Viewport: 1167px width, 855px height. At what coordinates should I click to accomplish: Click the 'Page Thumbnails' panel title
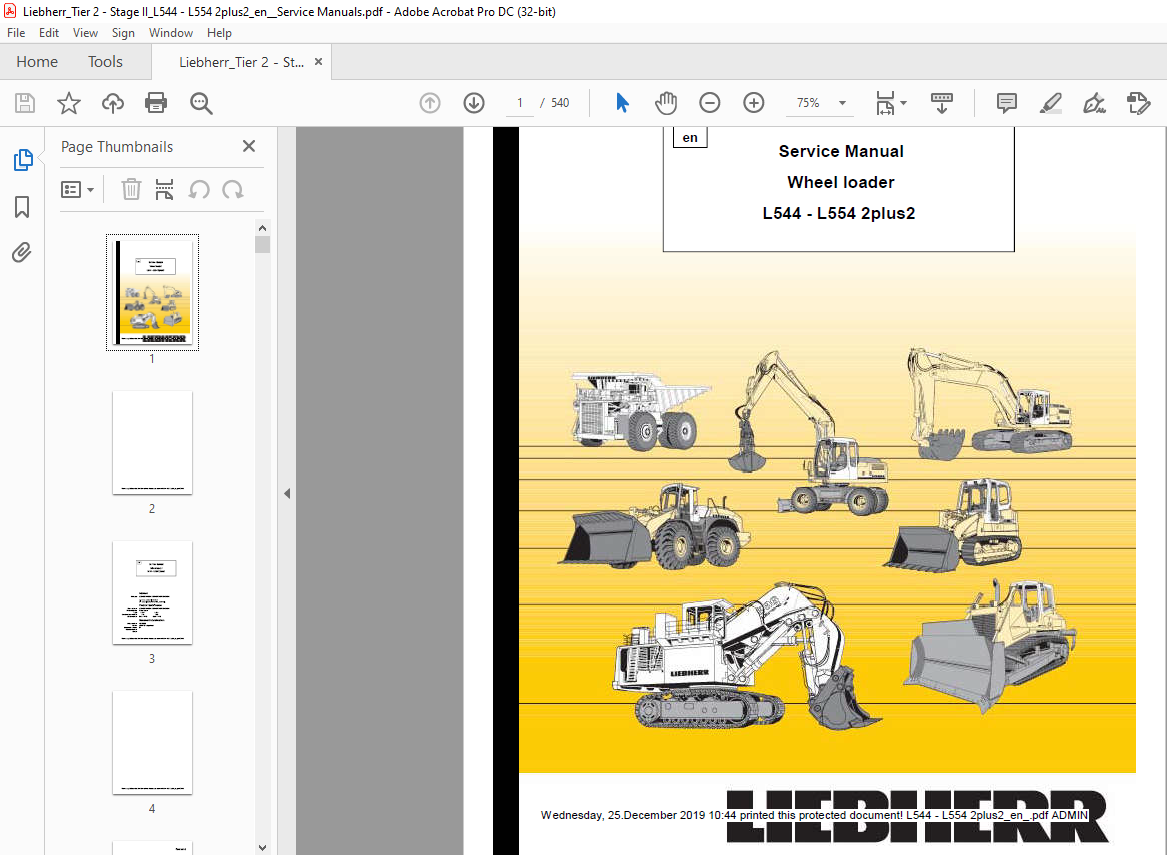click(x=117, y=147)
